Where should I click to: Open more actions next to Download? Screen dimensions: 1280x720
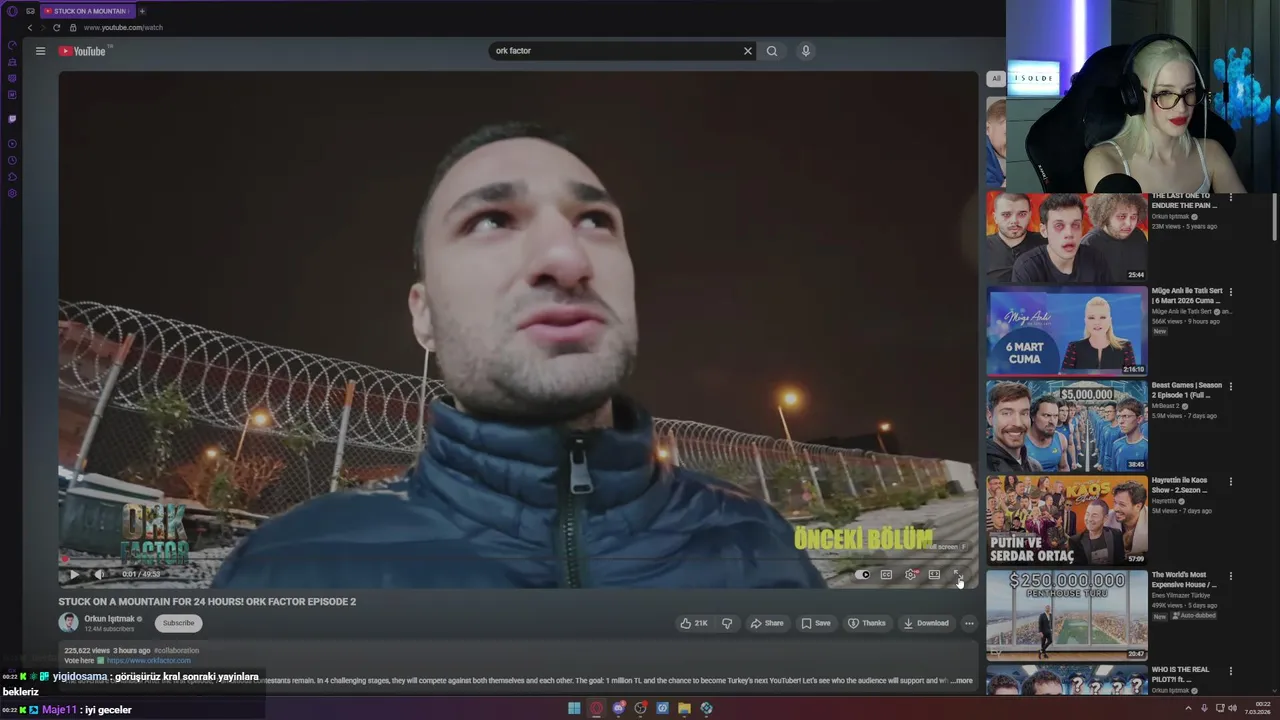[x=968, y=623]
